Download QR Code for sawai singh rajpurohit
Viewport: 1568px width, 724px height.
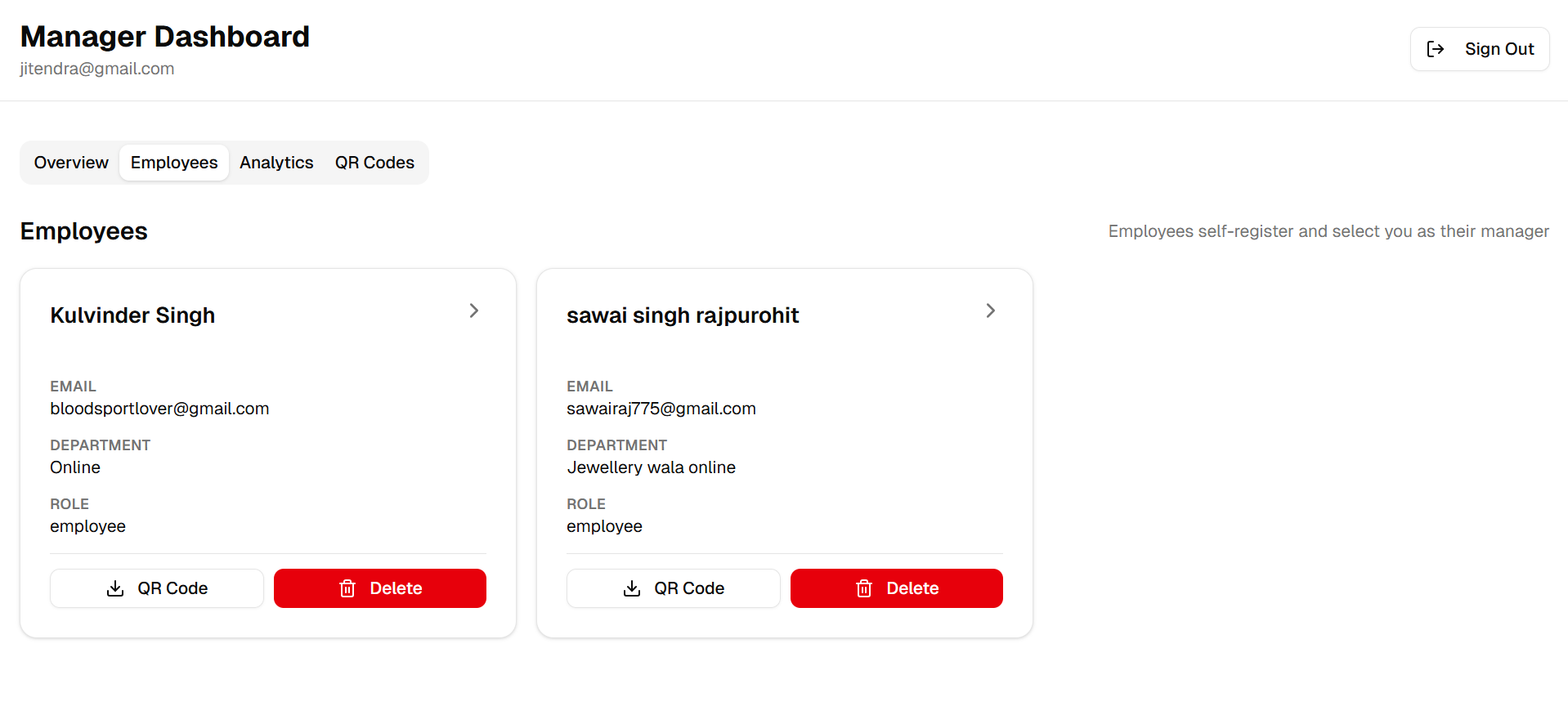(x=674, y=588)
